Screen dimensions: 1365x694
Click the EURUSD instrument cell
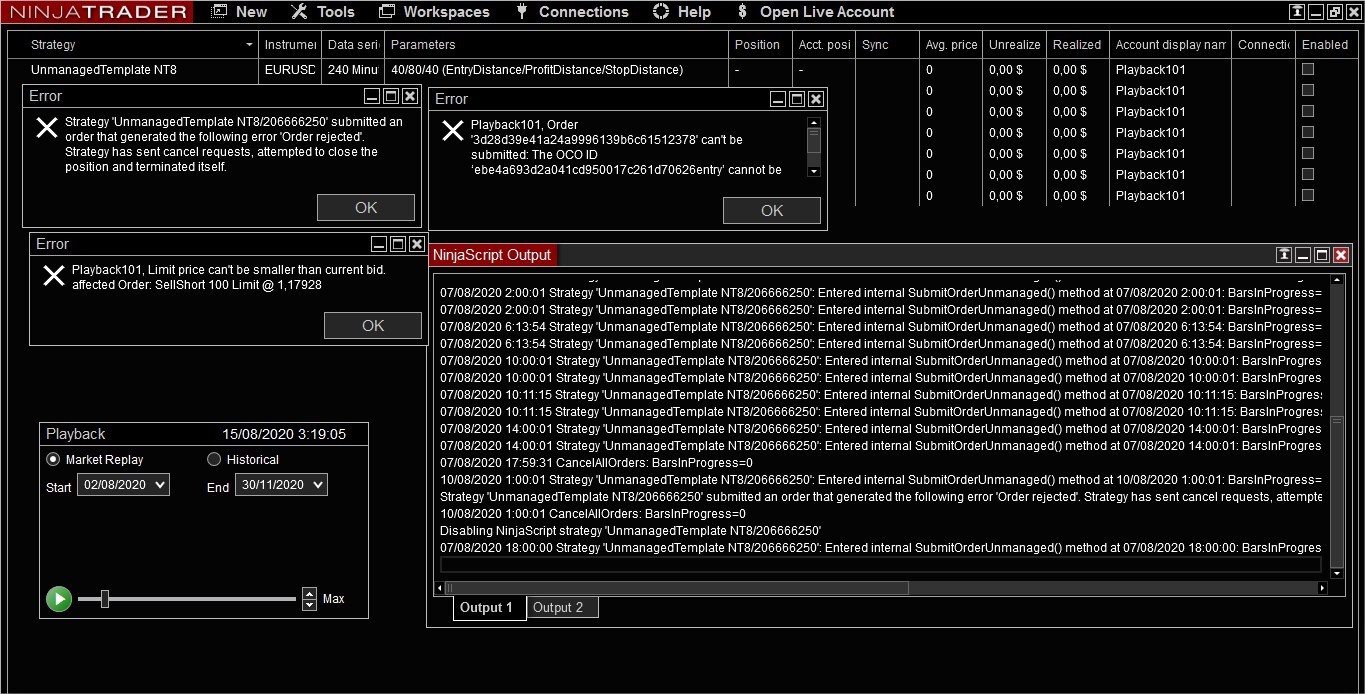coord(290,70)
